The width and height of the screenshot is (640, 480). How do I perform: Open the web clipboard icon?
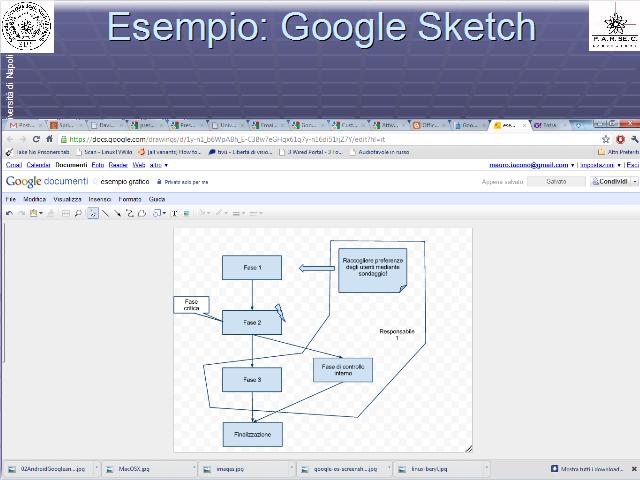(33, 213)
